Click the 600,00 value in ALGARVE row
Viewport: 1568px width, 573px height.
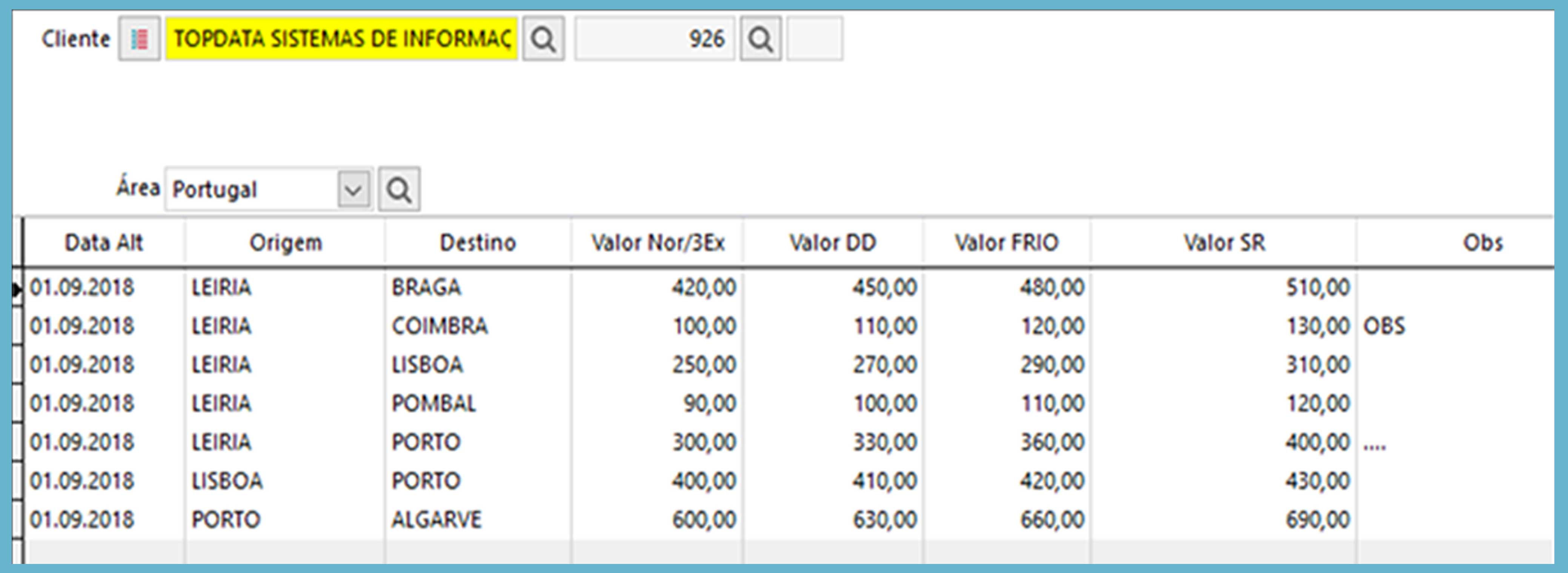pyautogui.click(x=657, y=519)
